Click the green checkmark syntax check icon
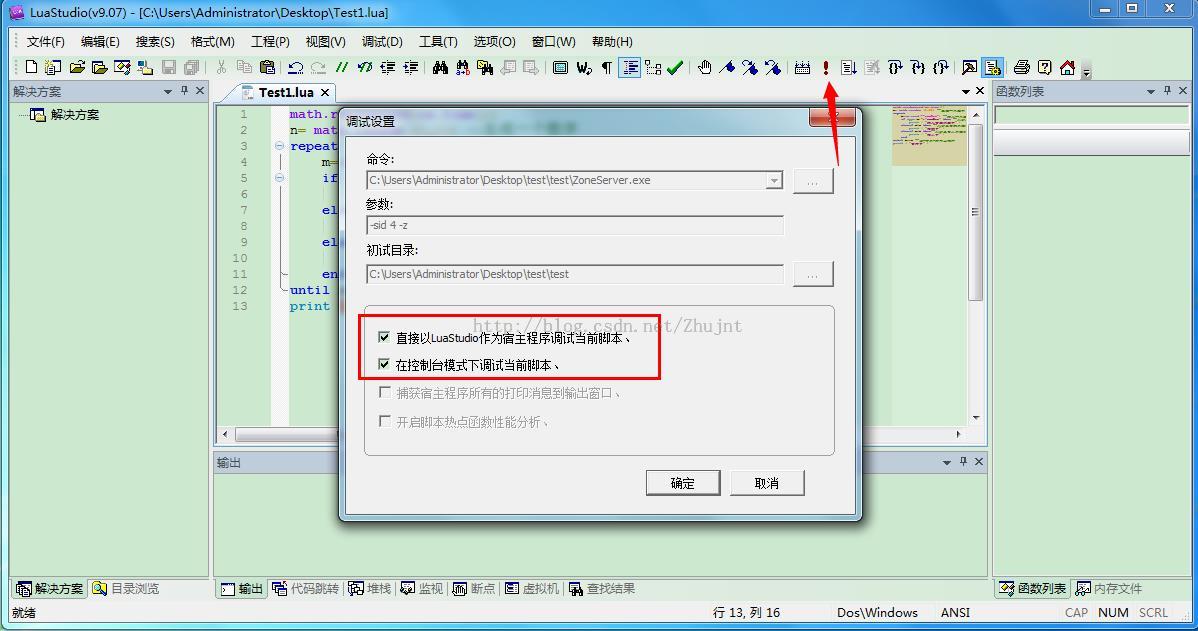The height and width of the screenshot is (631, 1198). pos(675,67)
